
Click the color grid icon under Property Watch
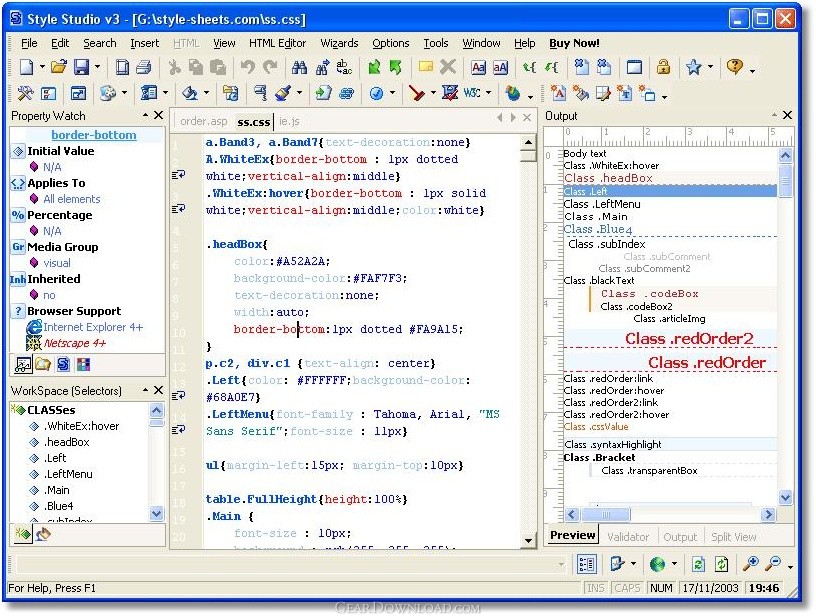[x=83, y=364]
